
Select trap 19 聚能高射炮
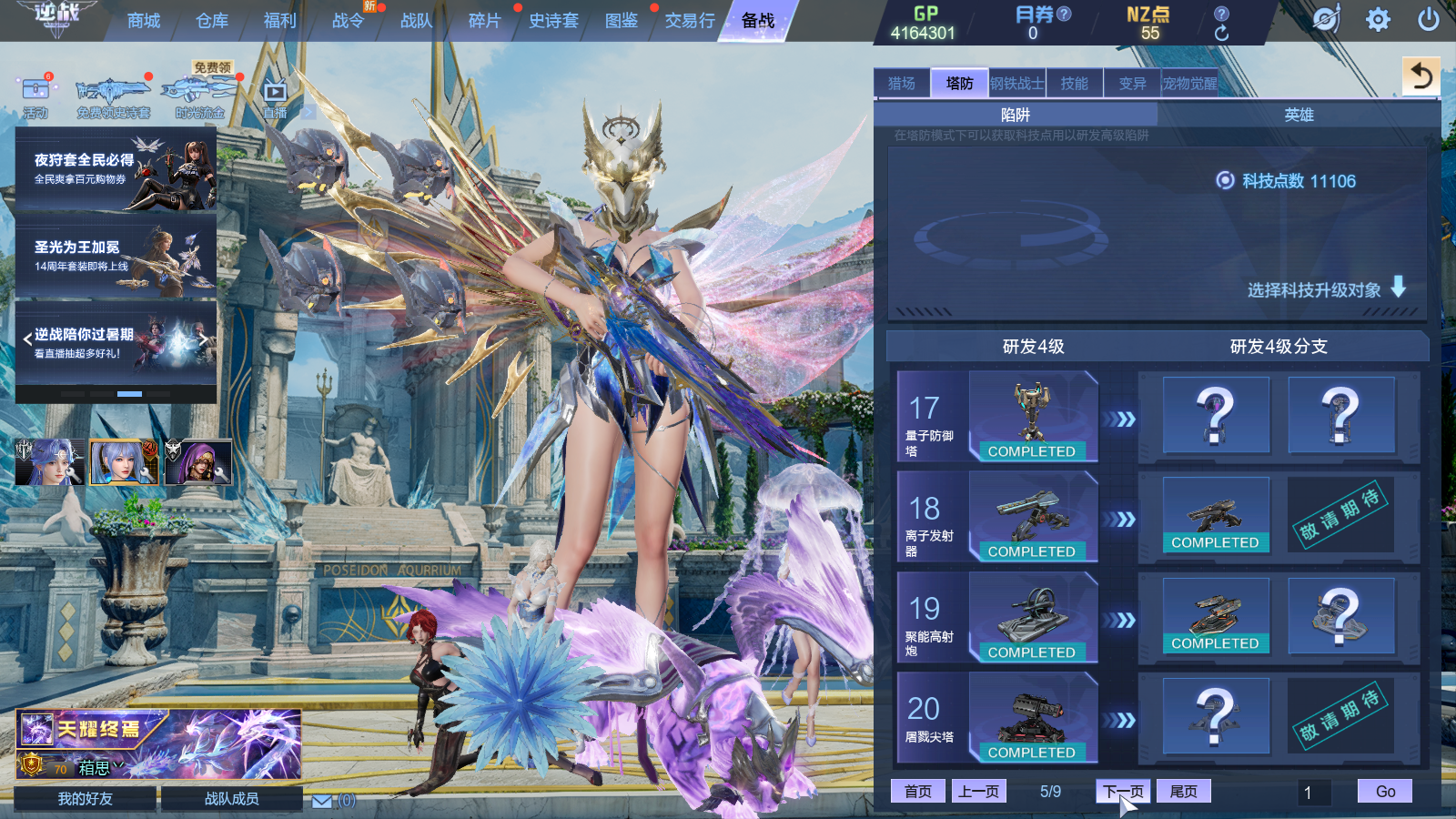(x=997, y=617)
